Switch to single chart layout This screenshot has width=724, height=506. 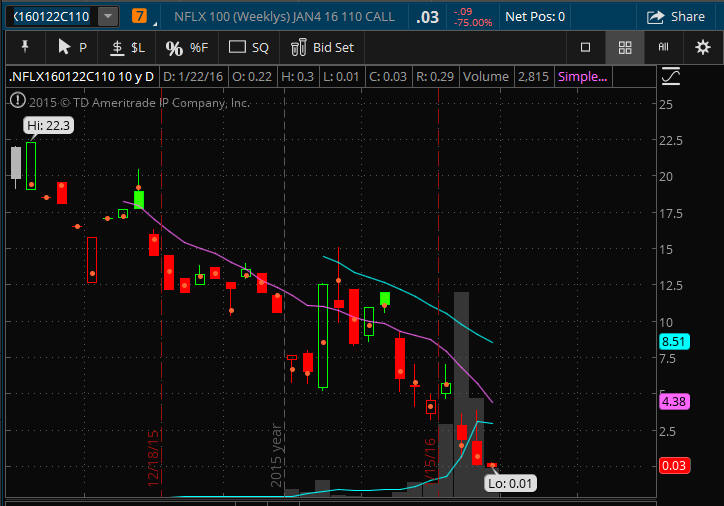tap(585, 47)
